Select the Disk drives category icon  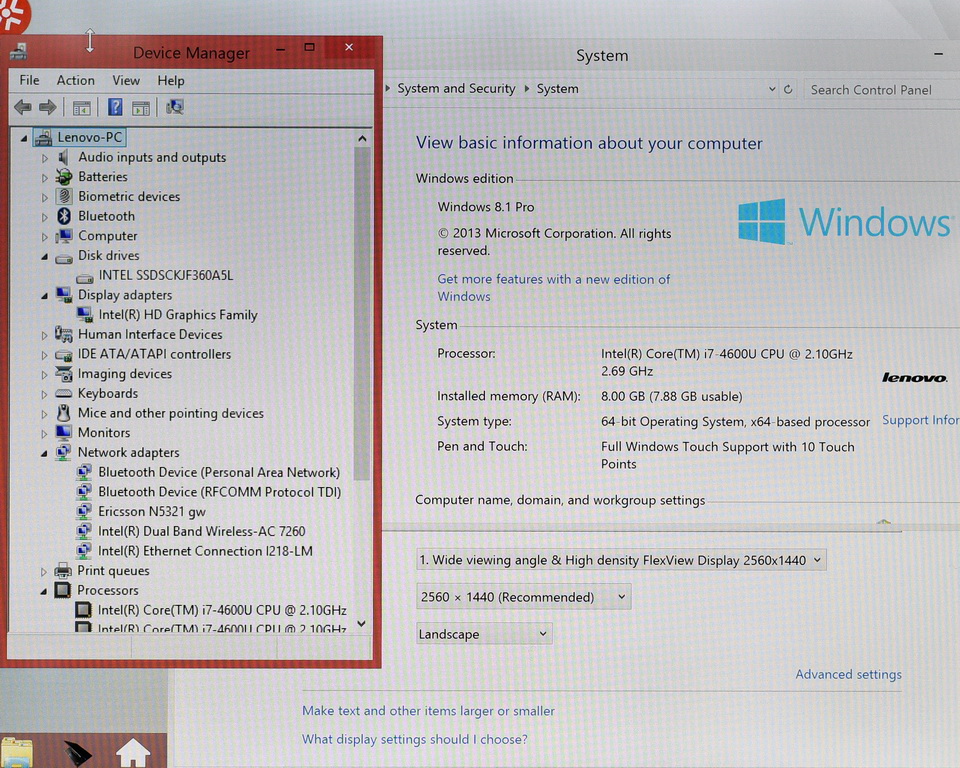click(64, 258)
